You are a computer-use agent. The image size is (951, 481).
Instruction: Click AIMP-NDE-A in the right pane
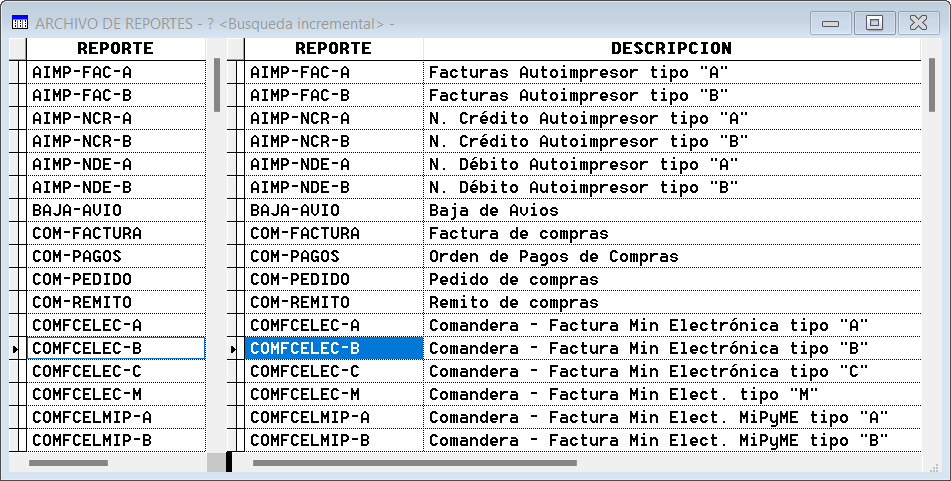[x=334, y=164]
